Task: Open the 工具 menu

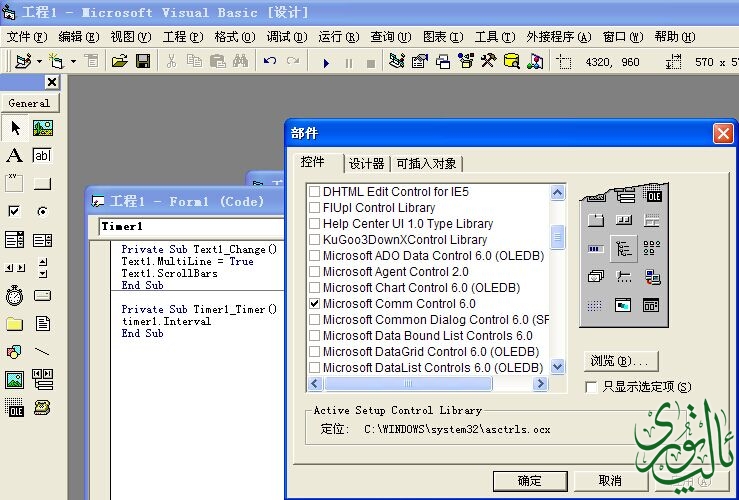Action: click(x=494, y=37)
